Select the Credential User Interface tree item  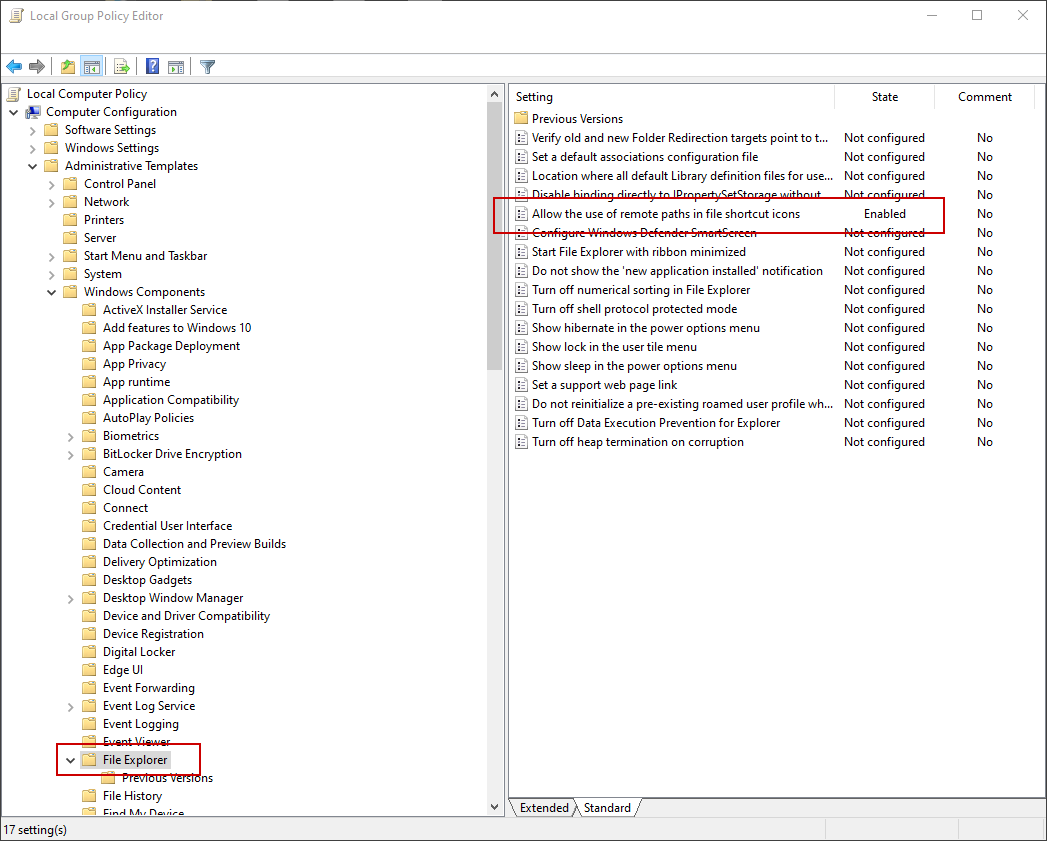(x=168, y=526)
